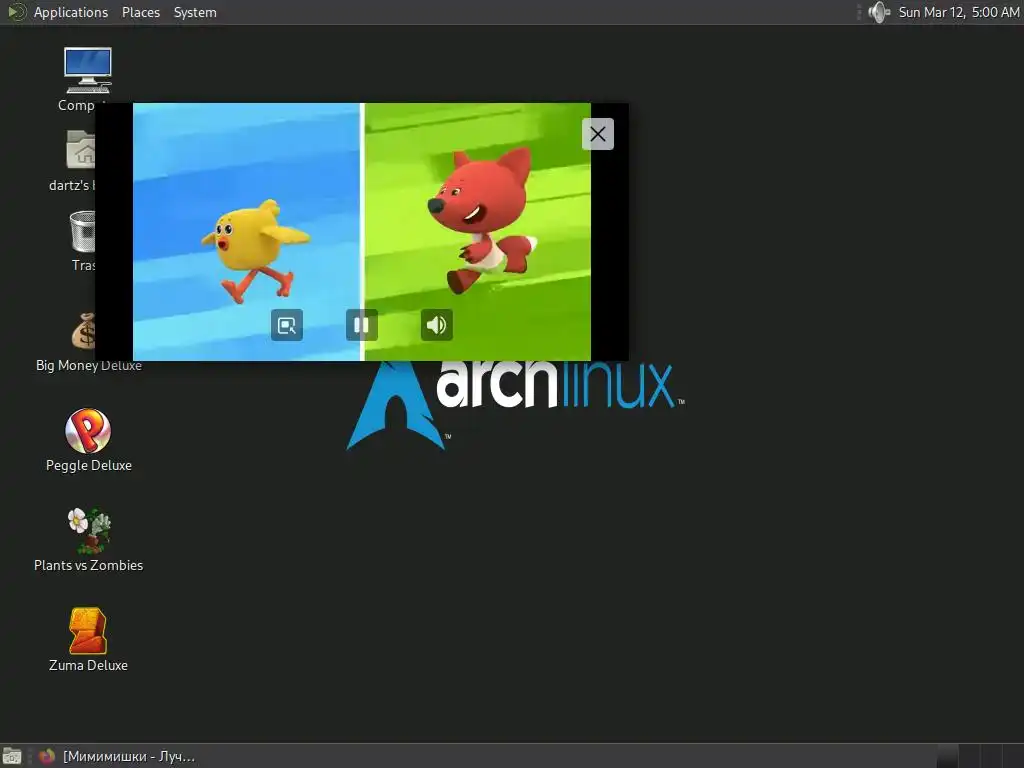The height and width of the screenshot is (768, 1024).
Task: Select the Computer desktop icon
Action: [x=88, y=71]
